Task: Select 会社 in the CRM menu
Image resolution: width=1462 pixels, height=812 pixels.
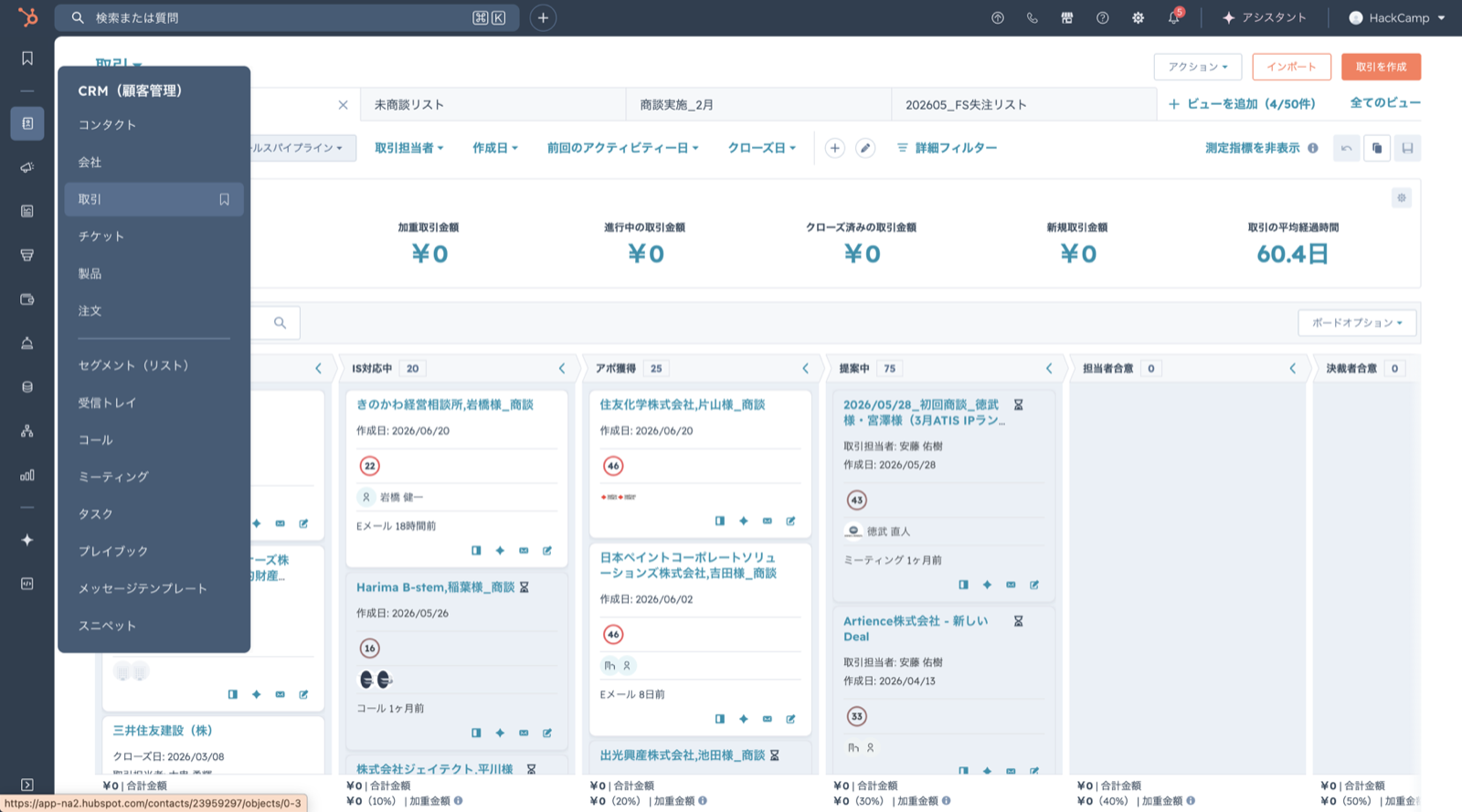Action: pos(154,163)
